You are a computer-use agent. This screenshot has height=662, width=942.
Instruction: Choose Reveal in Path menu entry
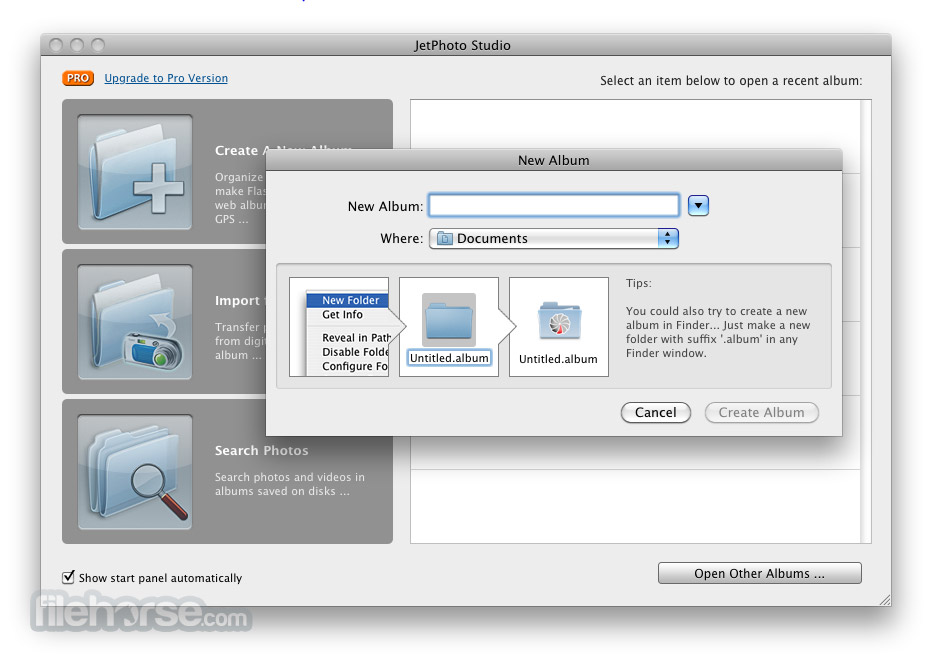click(356, 338)
